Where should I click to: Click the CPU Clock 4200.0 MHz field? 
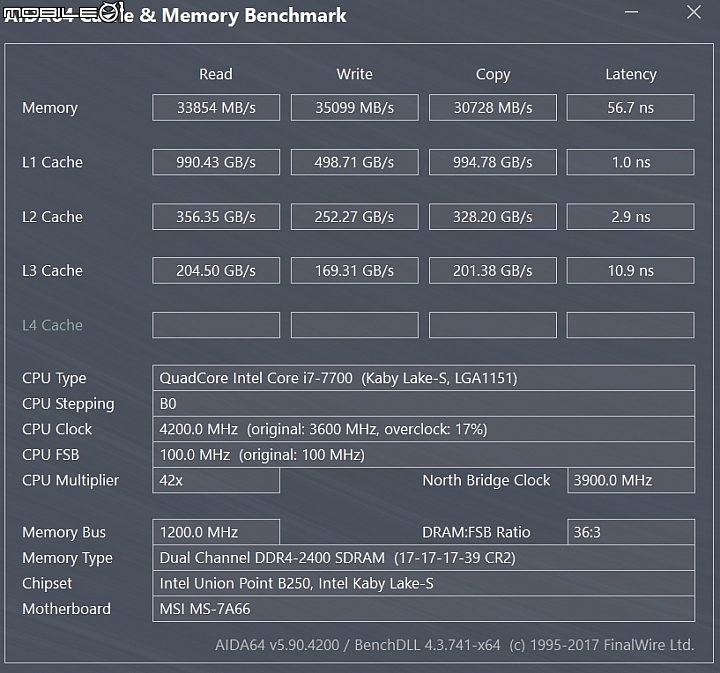423,429
